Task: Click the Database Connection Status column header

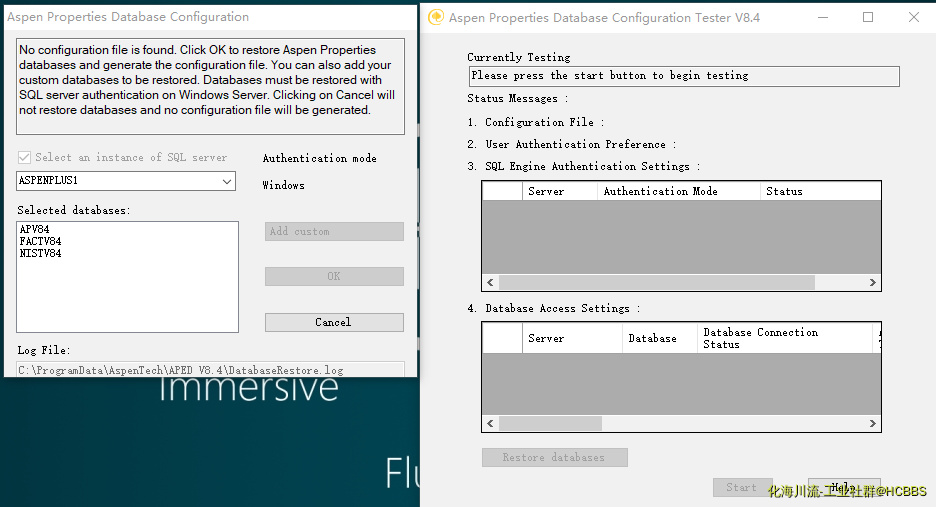Action: [x=785, y=338]
